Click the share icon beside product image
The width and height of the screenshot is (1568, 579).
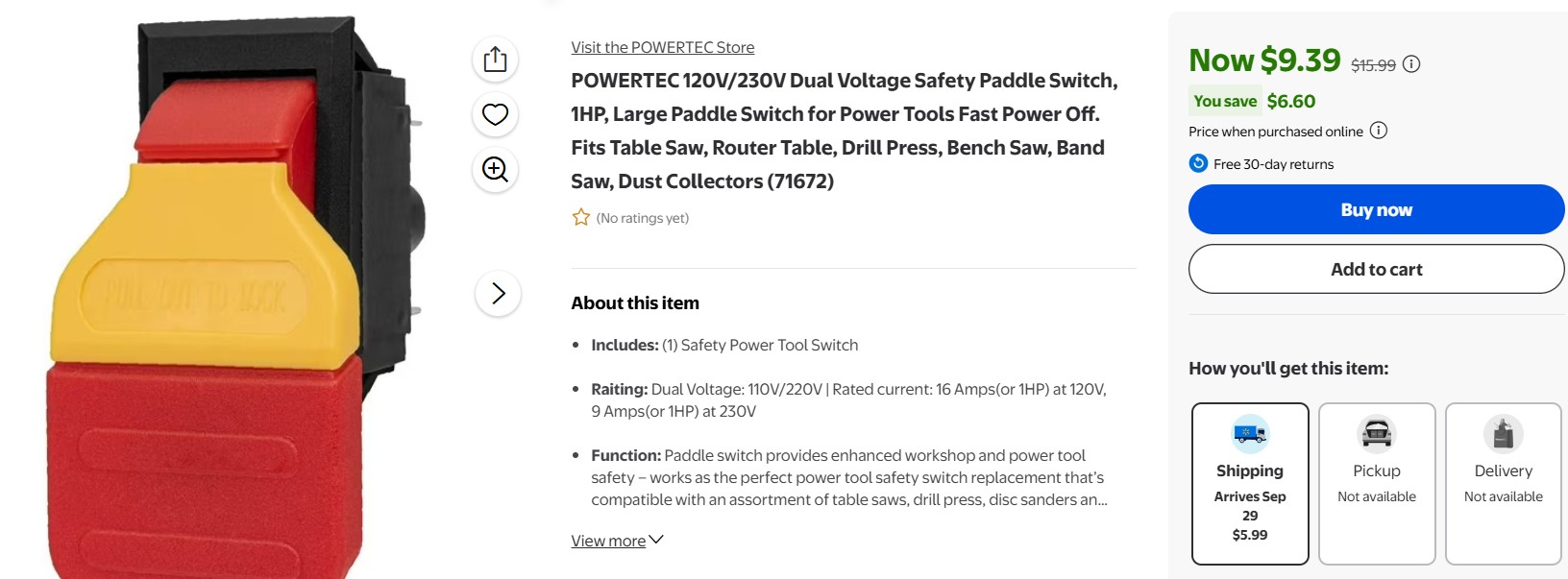495,60
